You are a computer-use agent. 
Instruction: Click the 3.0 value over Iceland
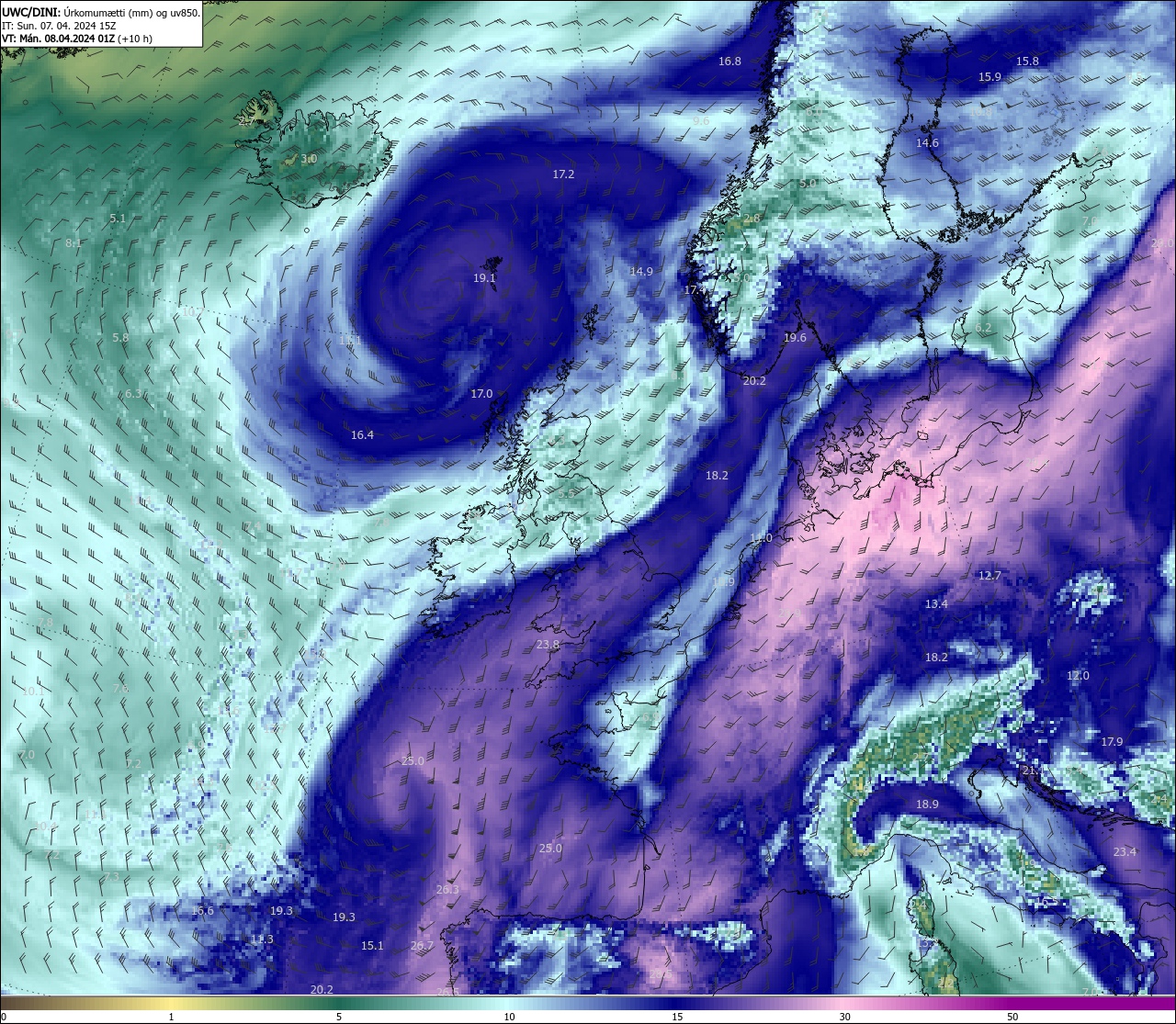click(309, 159)
